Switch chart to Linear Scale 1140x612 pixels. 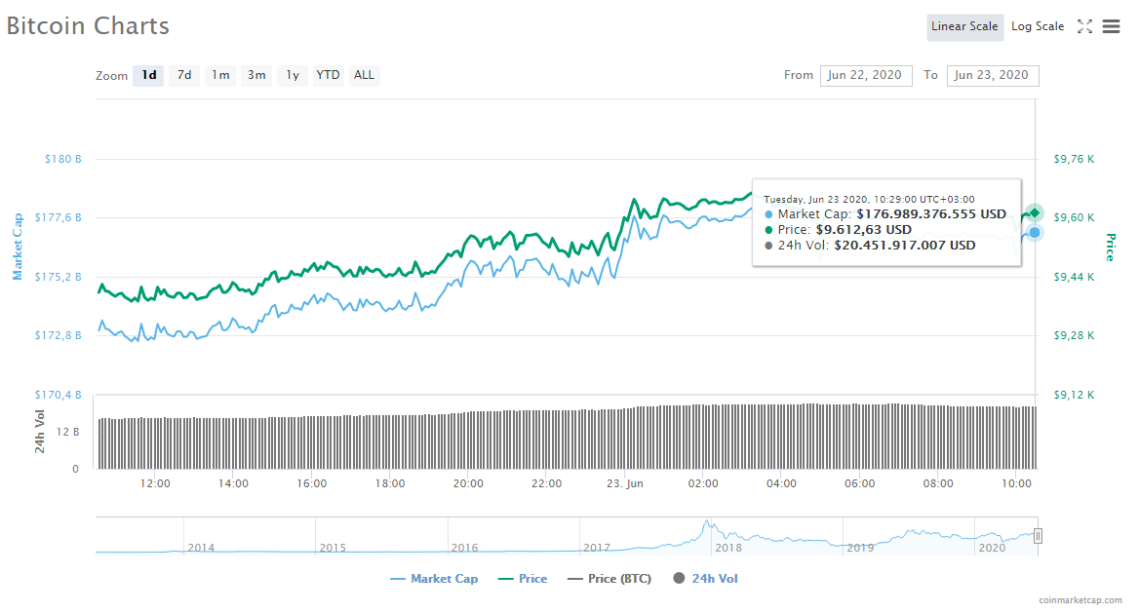point(965,27)
